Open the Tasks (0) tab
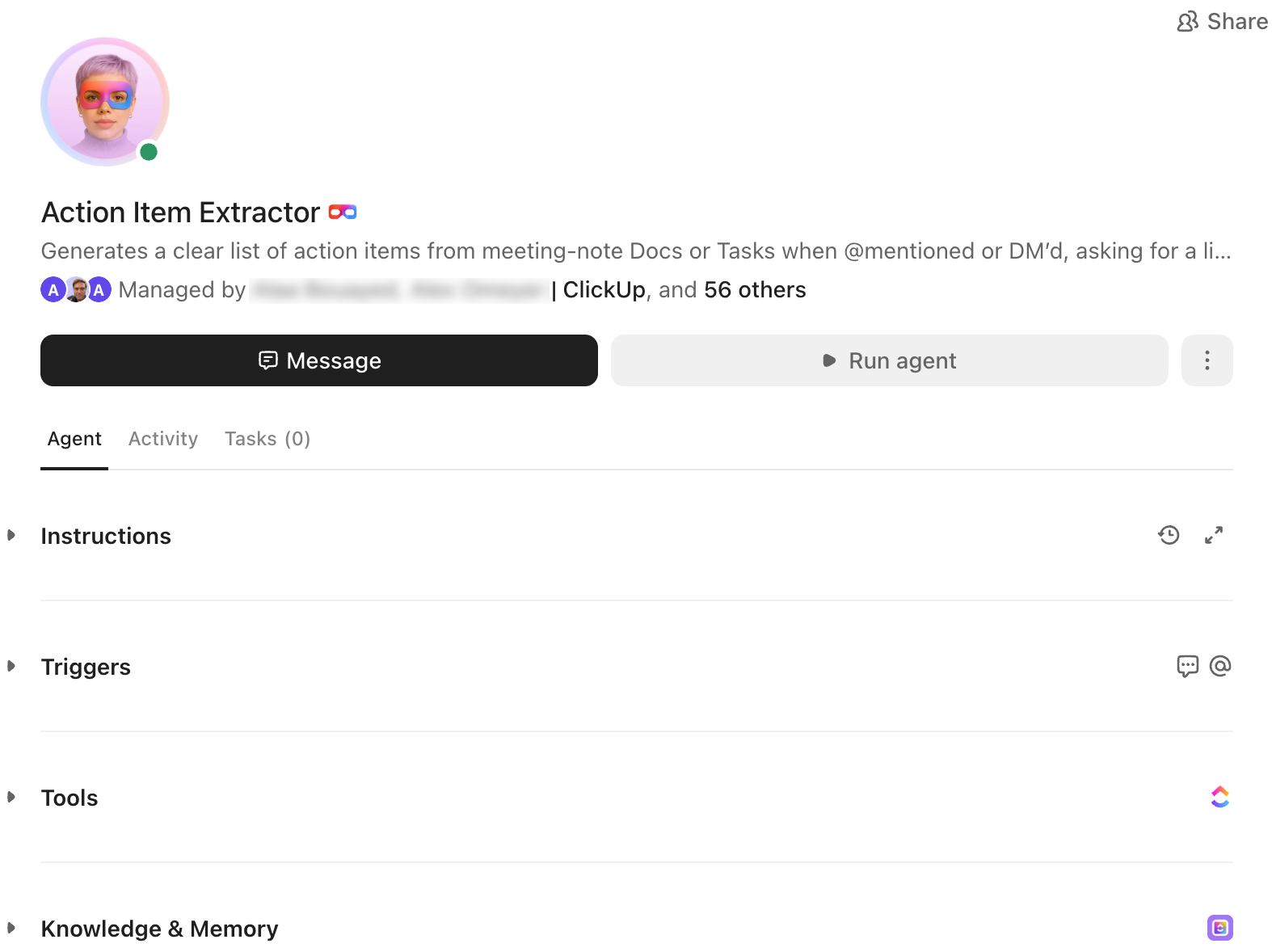 tap(267, 439)
